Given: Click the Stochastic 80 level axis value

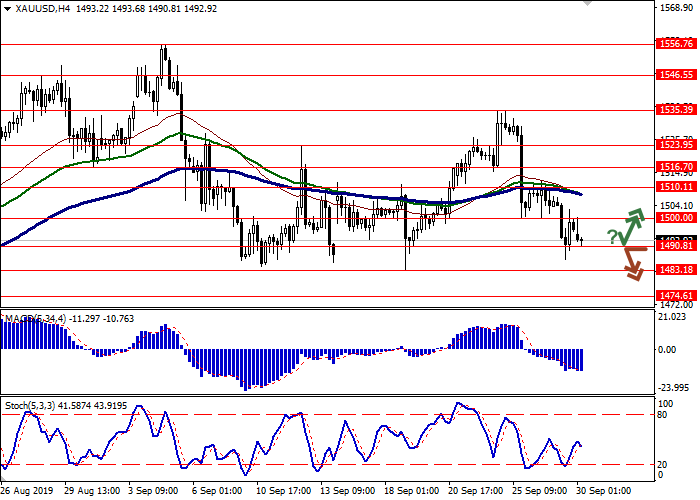Looking at the screenshot, I should pyautogui.click(x=661, y=414).
